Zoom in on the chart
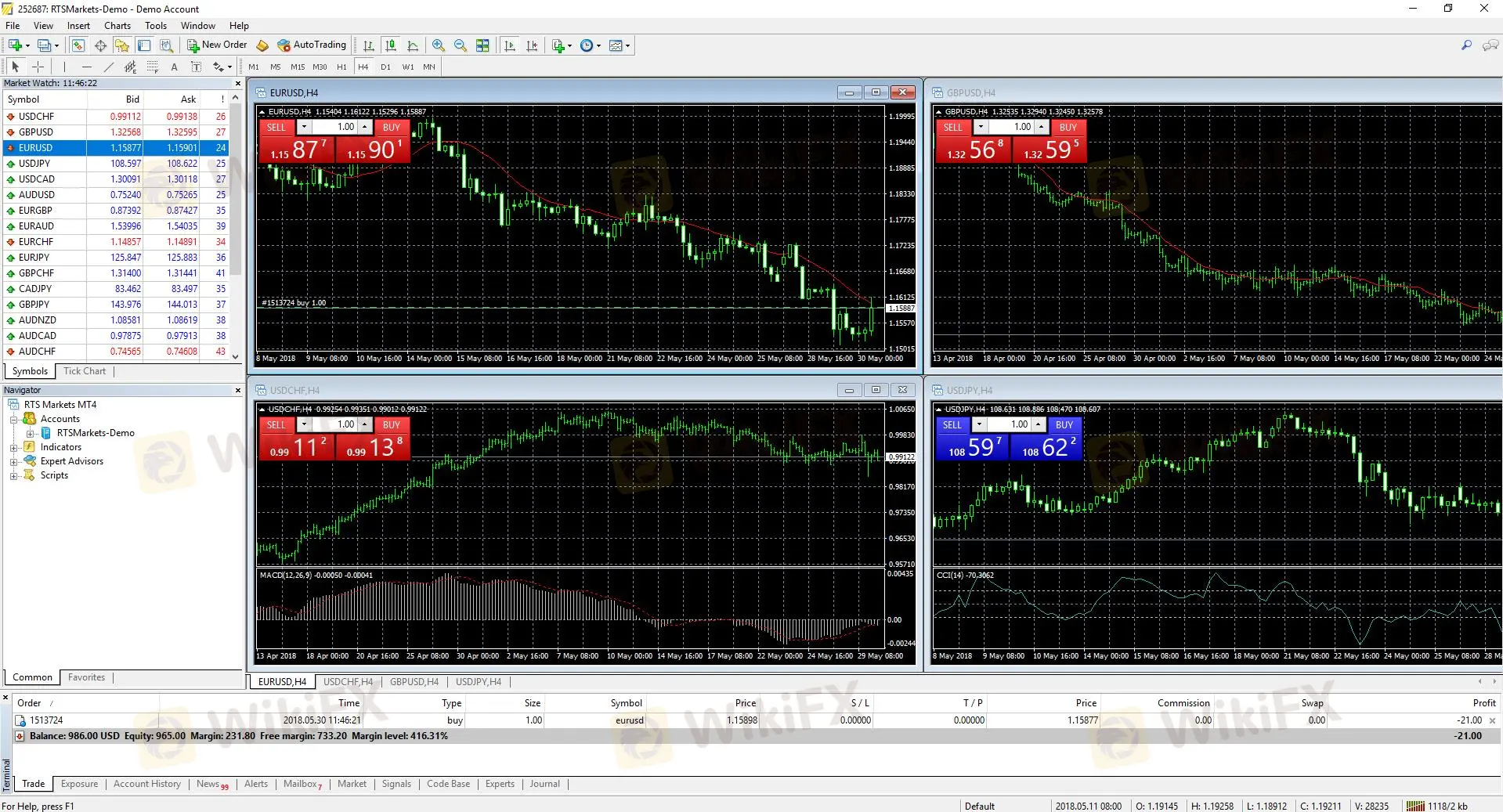The width and height of the screenshot is (1503, 812). pos(439,45)
